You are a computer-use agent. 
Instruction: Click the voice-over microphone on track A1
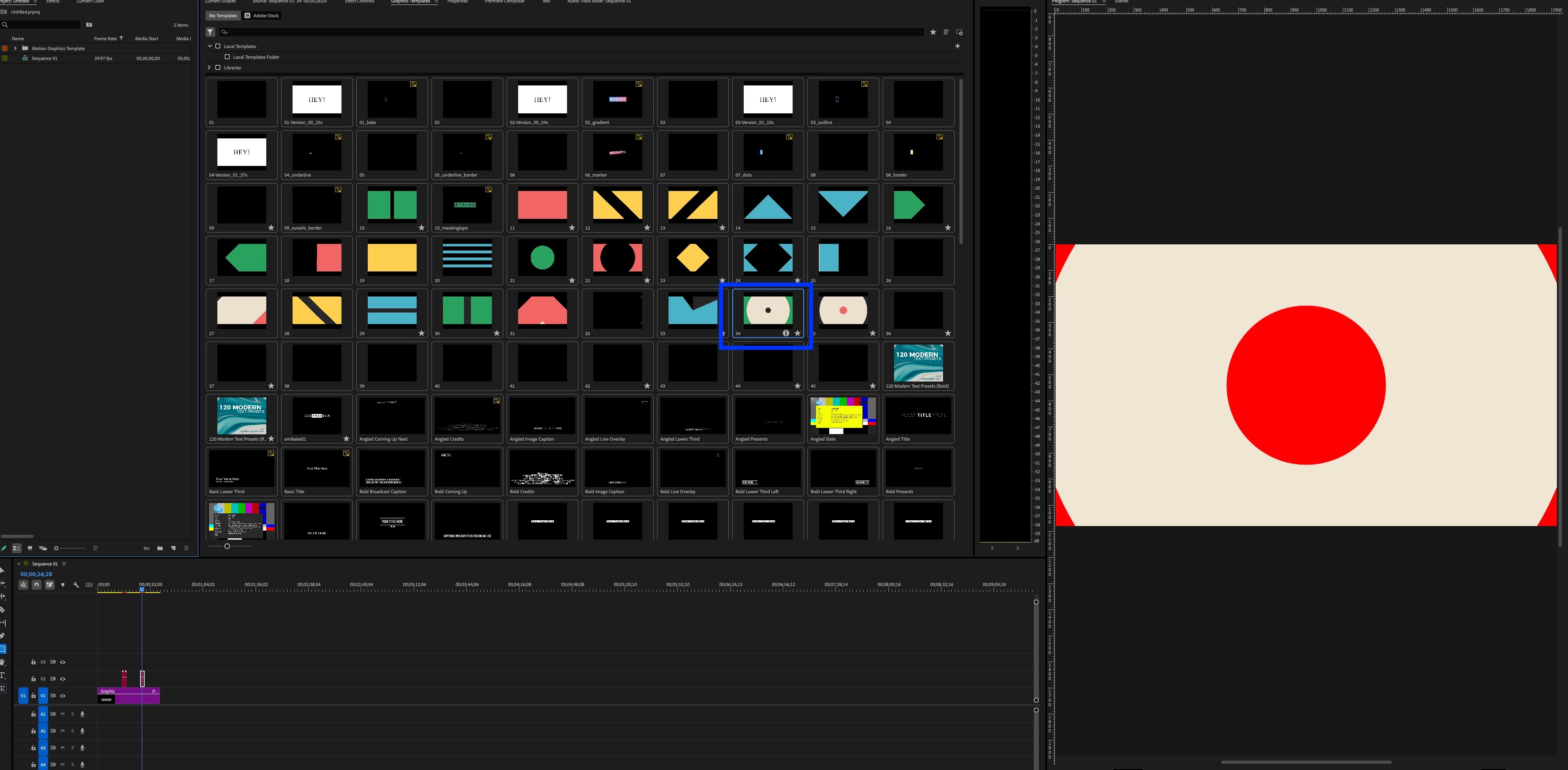(82, 714)
